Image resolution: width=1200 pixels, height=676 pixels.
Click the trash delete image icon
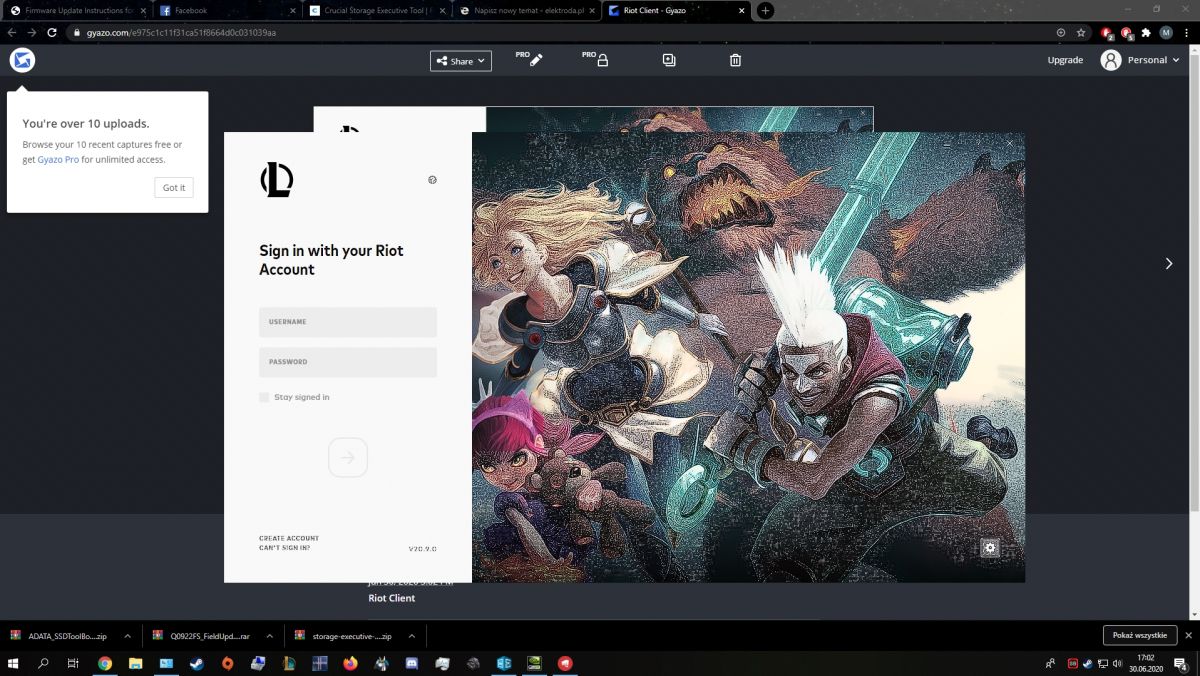[x=735, y=60]
